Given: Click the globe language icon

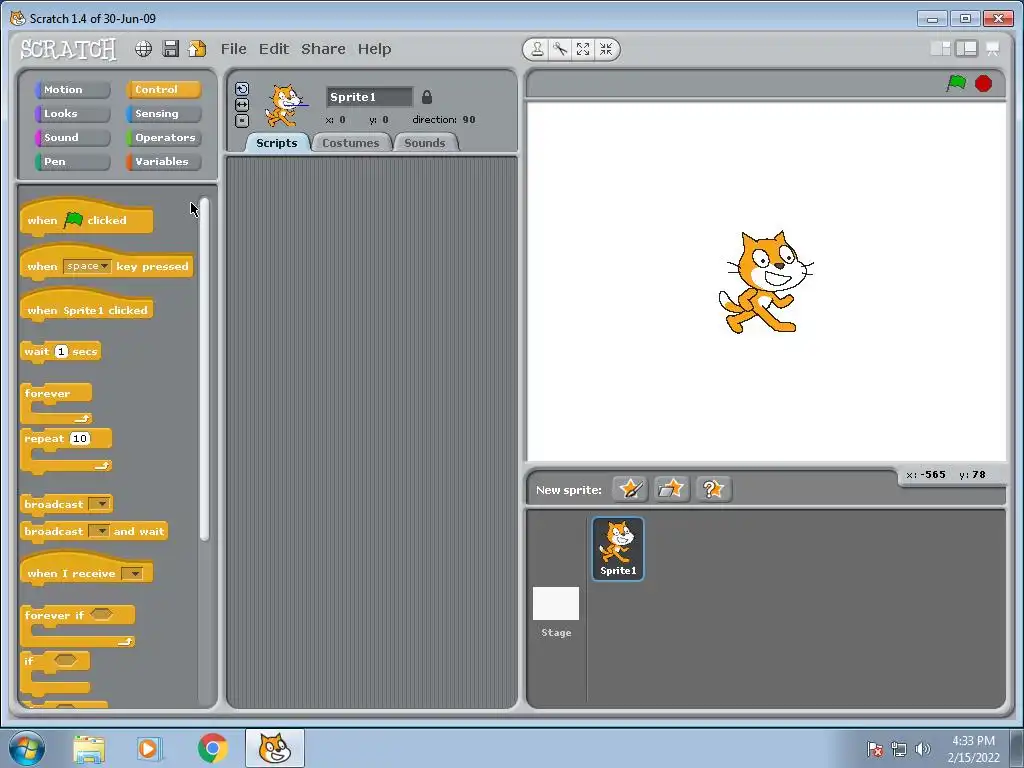Looking at the screenshot, I should (143, 49).
